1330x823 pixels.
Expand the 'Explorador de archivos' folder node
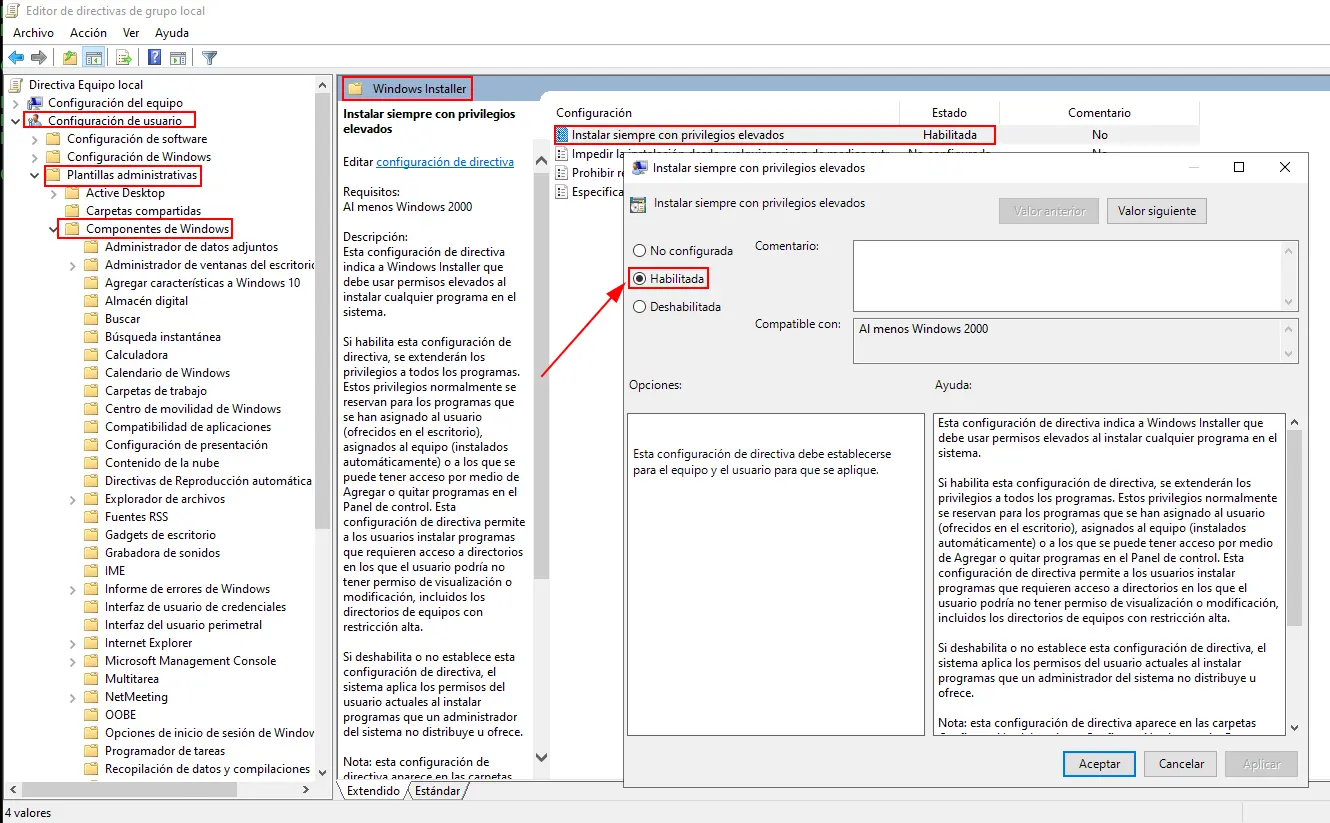(73, 499)
